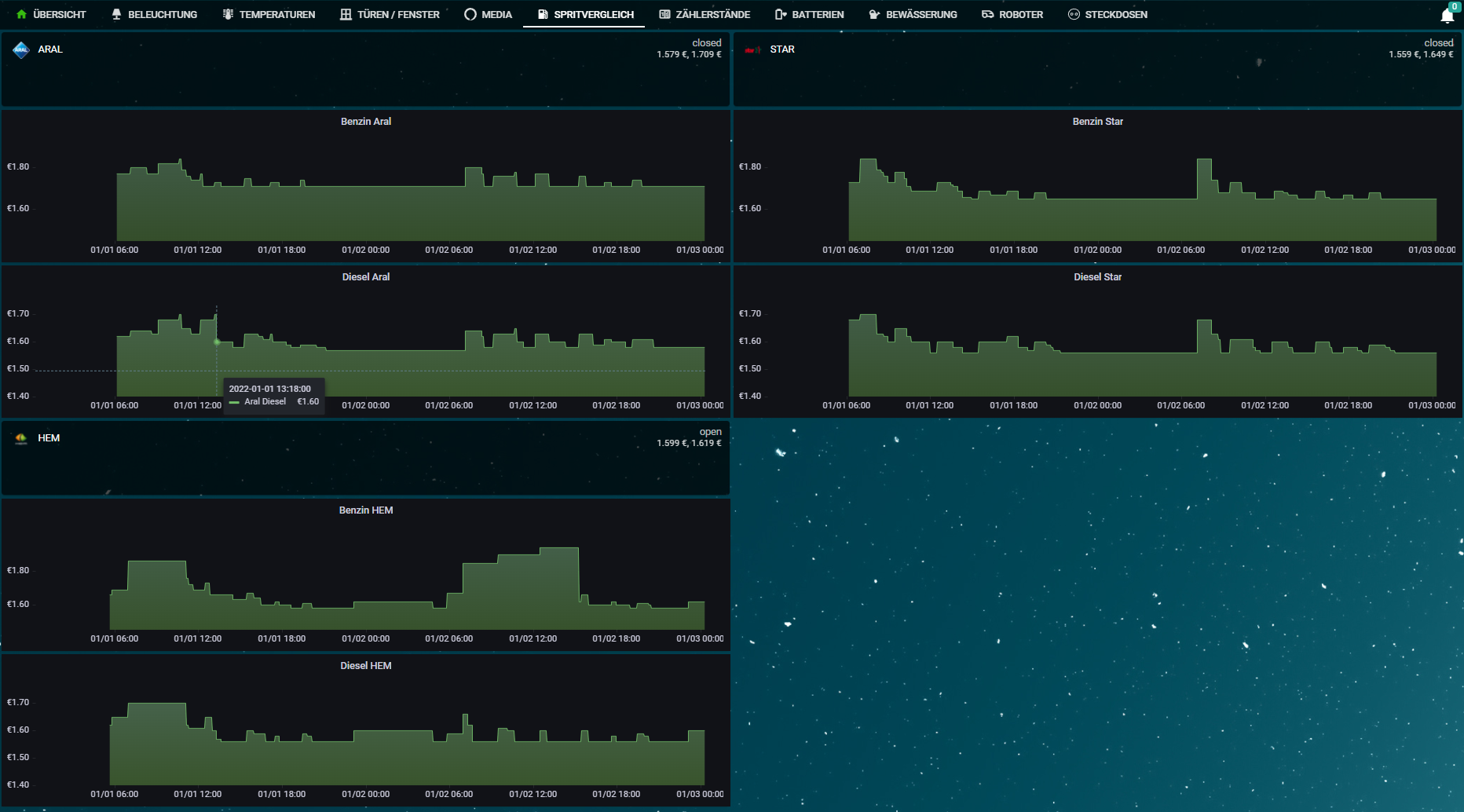Click the circle icon of Media
Viewport: 1464px width, 812px height.
470,14
